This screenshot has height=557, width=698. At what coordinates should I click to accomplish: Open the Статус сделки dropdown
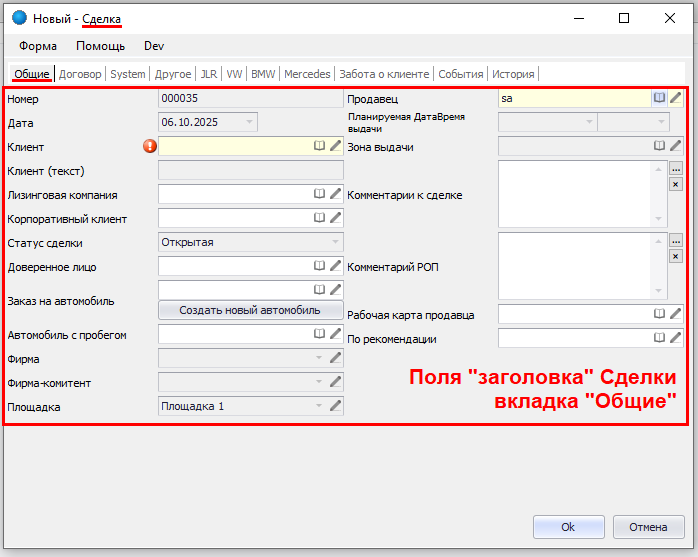pos(335,242)
